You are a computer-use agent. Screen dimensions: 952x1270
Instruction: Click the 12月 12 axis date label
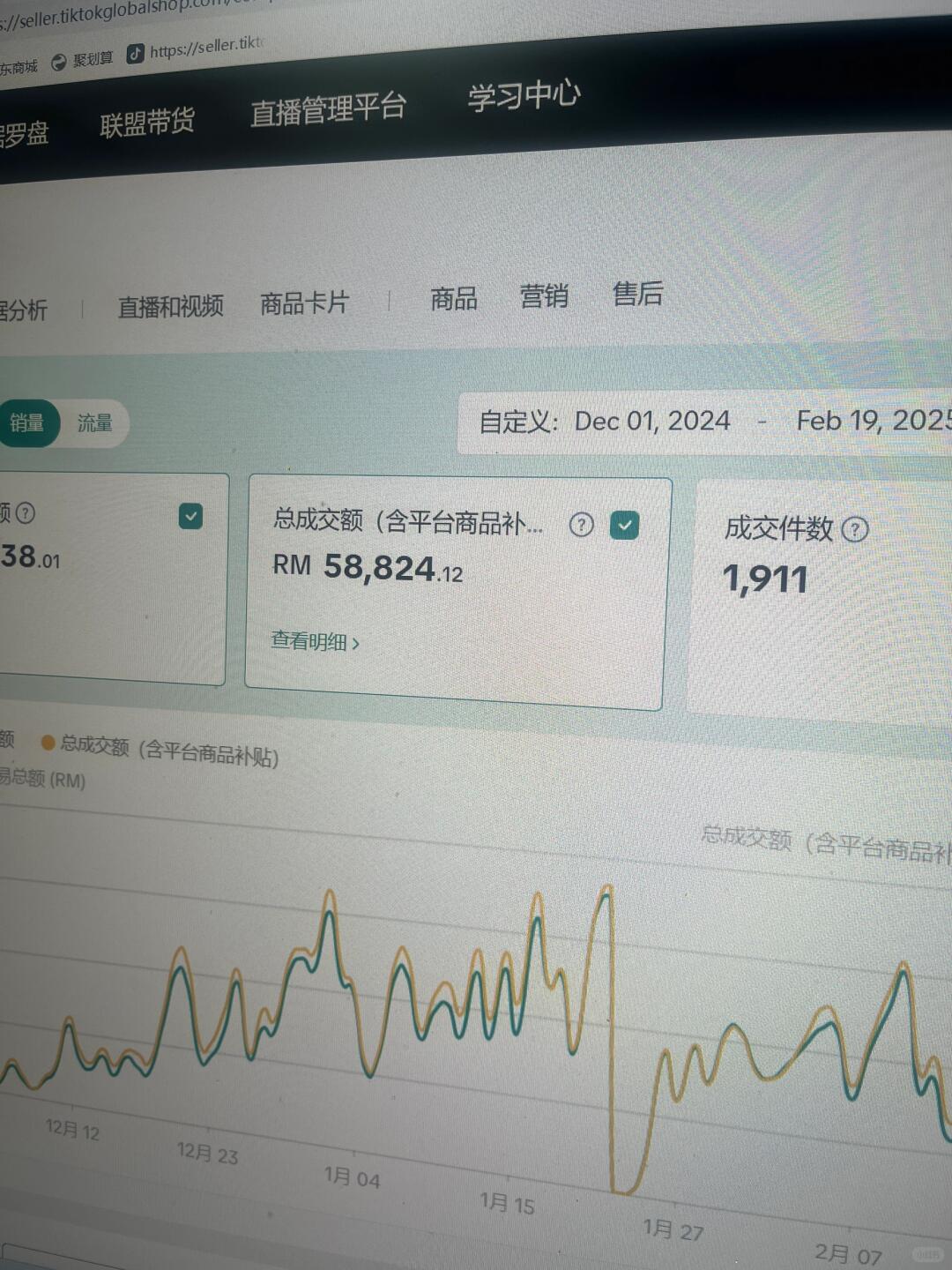click(72, 1130)
